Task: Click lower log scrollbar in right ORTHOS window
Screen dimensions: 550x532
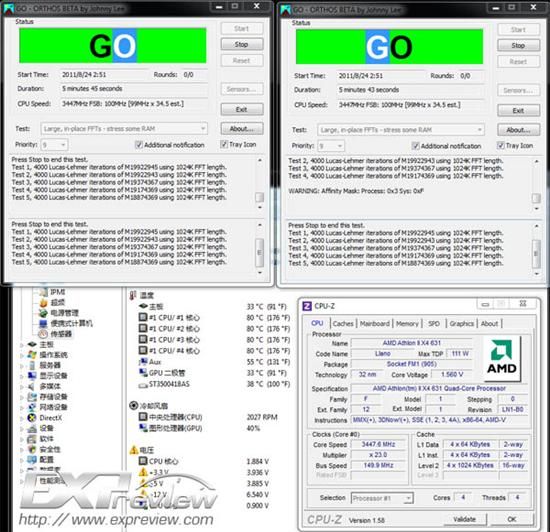Action: point(536,250)
